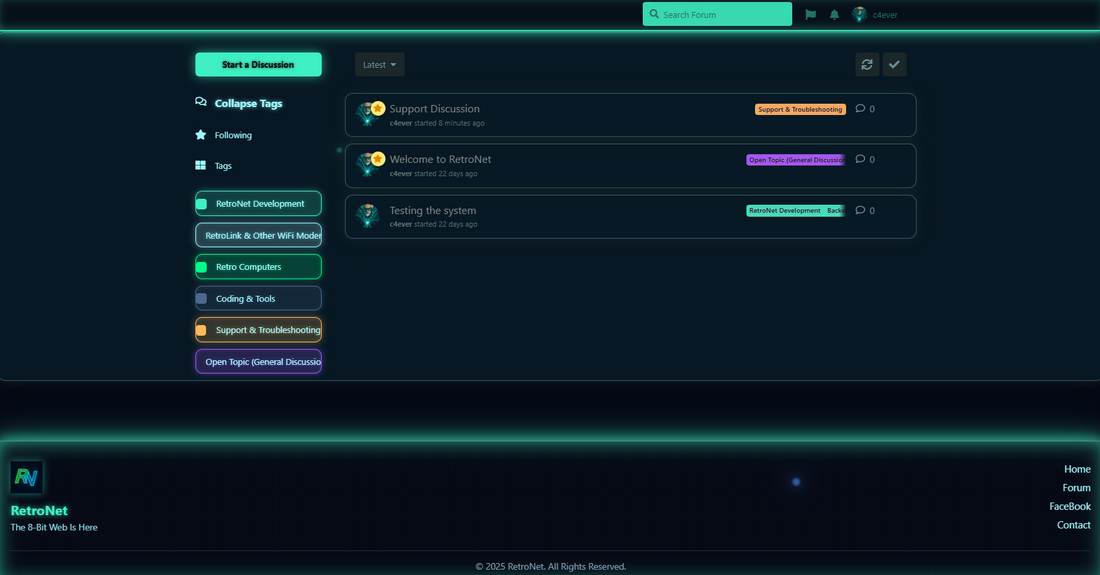Click 'The 8-Bit Web Is Here' tagline
The width and height of the screenshot is (1100, 575).
click(54, 527)
